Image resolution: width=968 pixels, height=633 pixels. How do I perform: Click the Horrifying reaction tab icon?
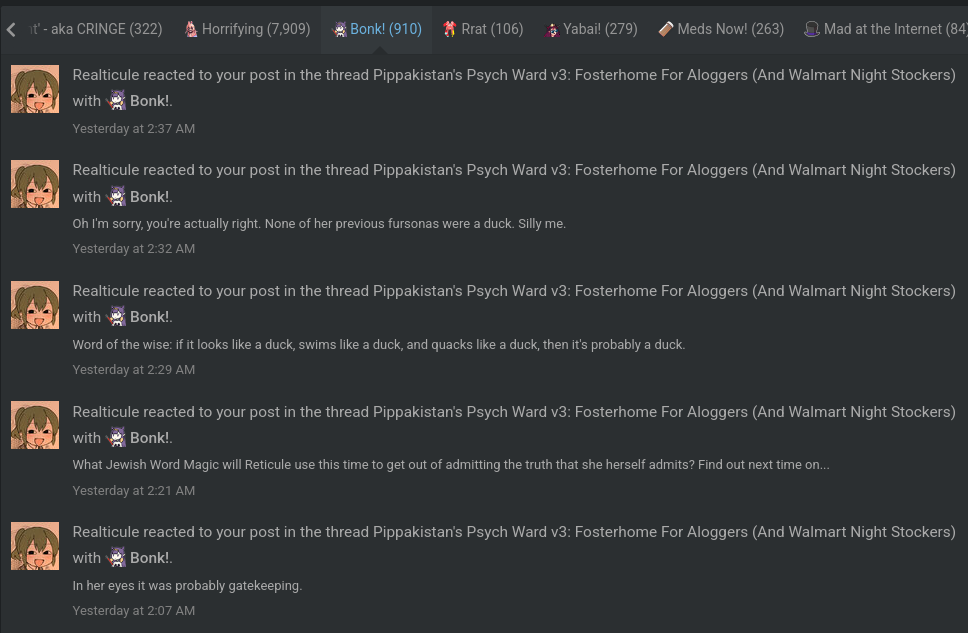[191, 29]
